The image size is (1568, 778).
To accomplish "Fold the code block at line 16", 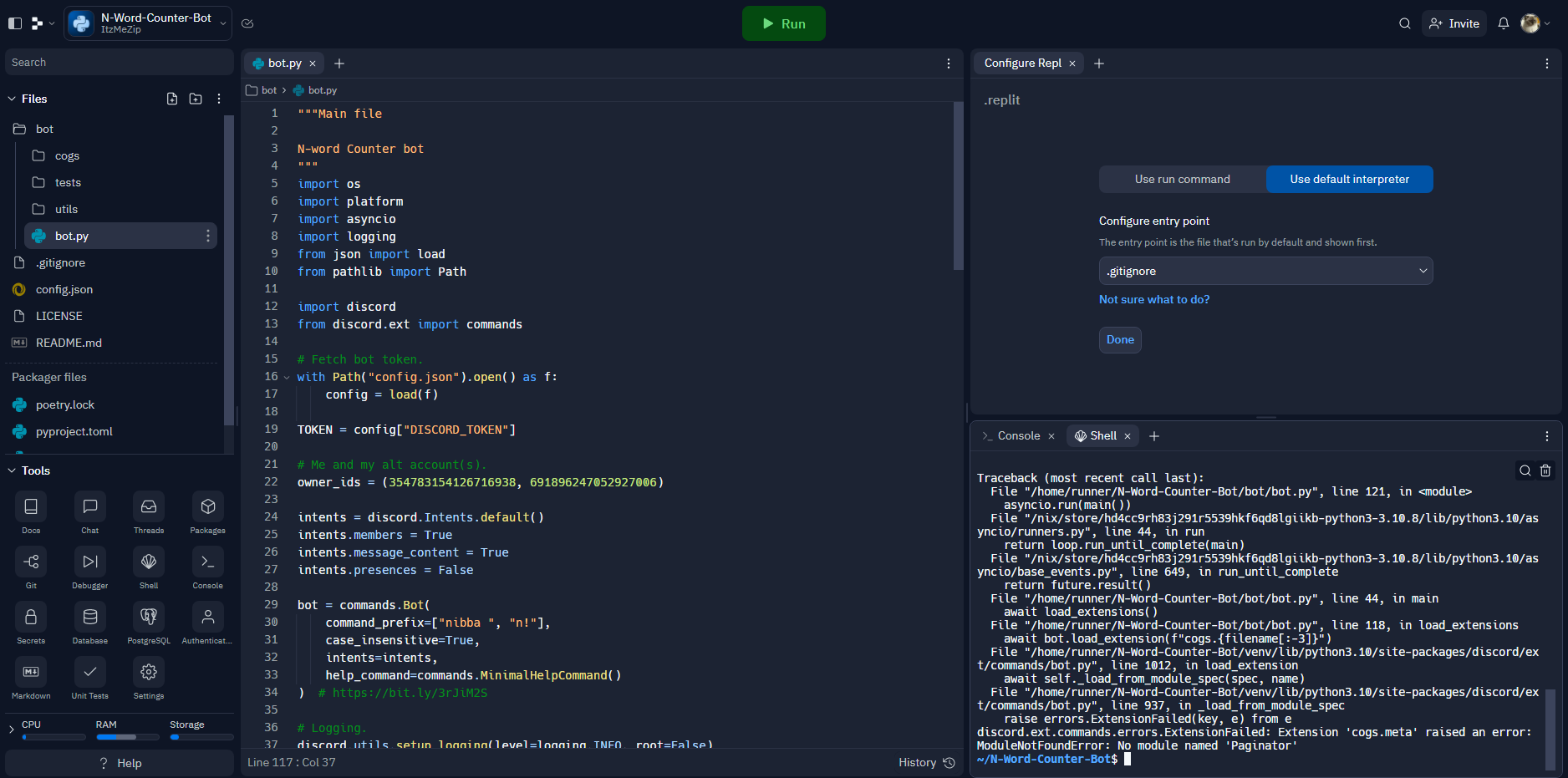I will (x=287, y=378).
